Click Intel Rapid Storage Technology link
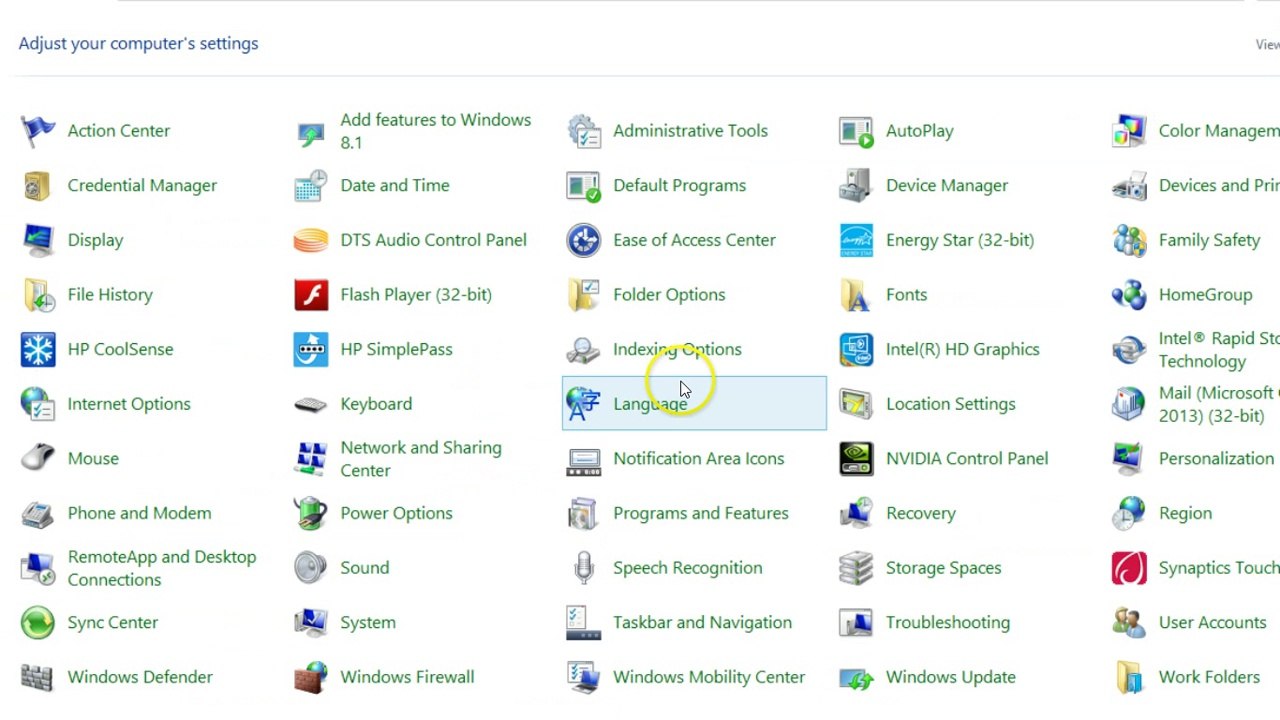 point(1219,350)
